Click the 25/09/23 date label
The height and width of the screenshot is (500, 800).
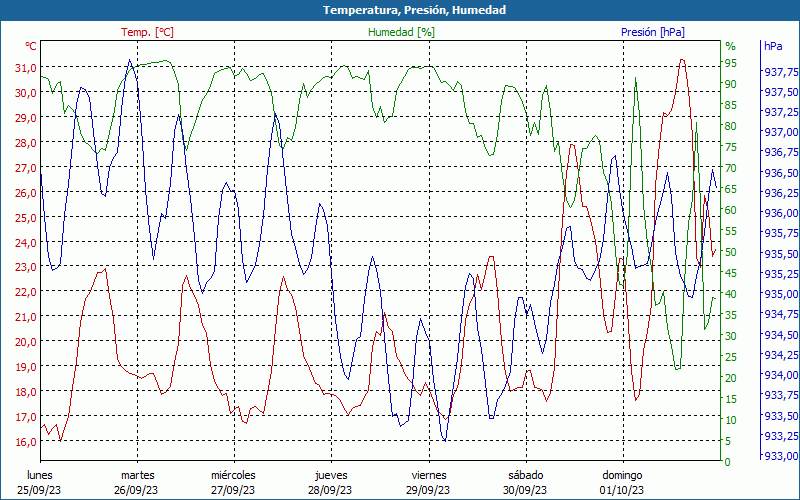(x=39, y=490)
